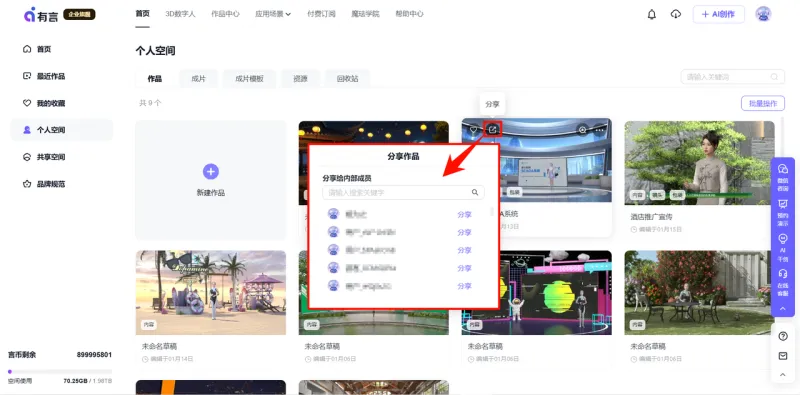Click the cloud download icon in header
The image size is (800, 395).
676,14
